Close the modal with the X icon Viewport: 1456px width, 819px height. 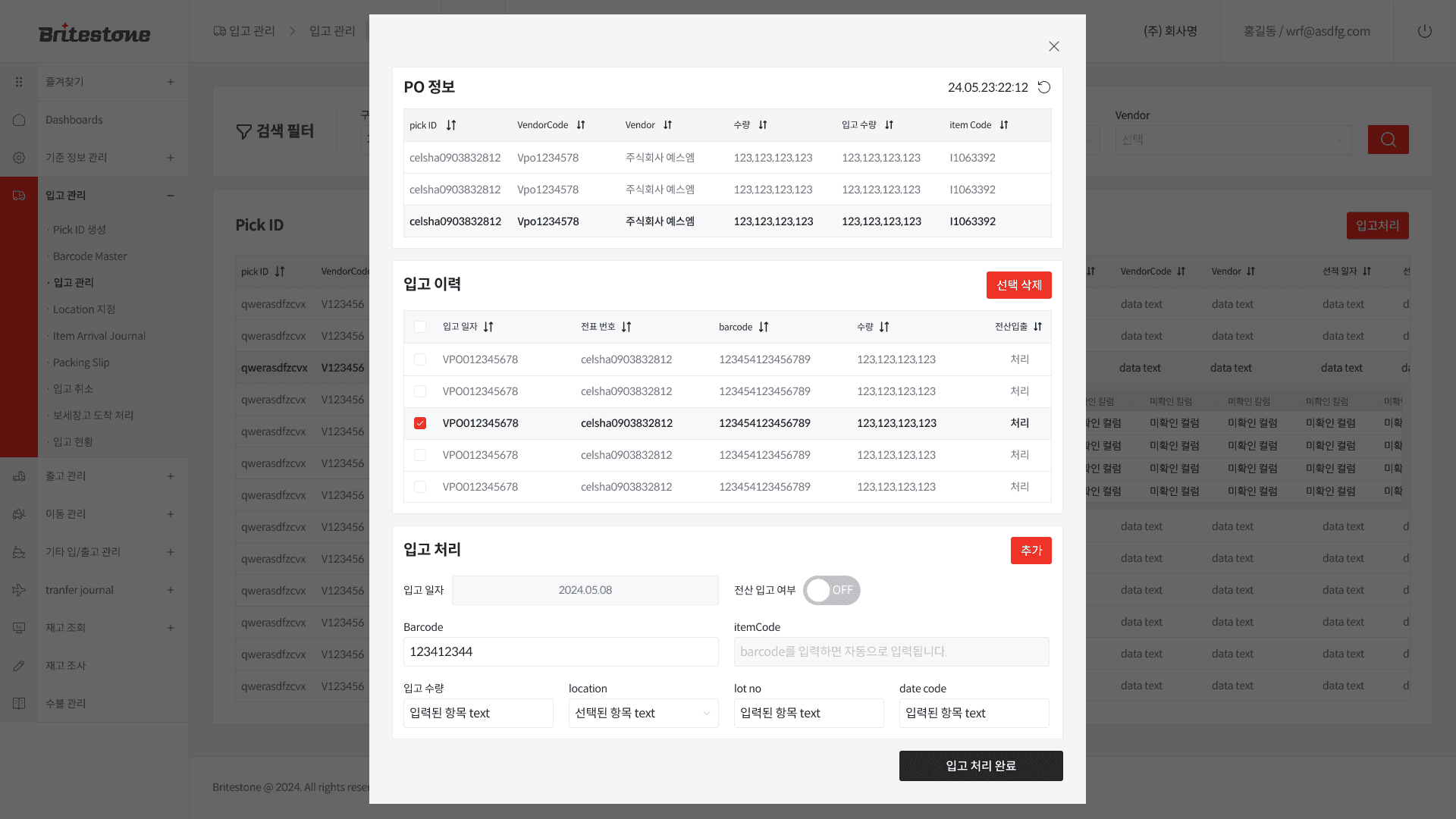[x=1054, y=46]
